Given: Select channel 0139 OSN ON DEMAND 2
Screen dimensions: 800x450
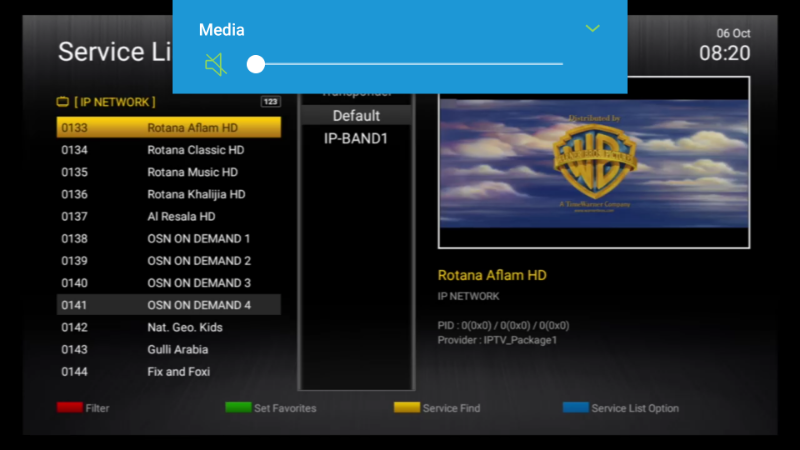Looking at the screenshot, I should pyautogui.click(x=168, y=261).
